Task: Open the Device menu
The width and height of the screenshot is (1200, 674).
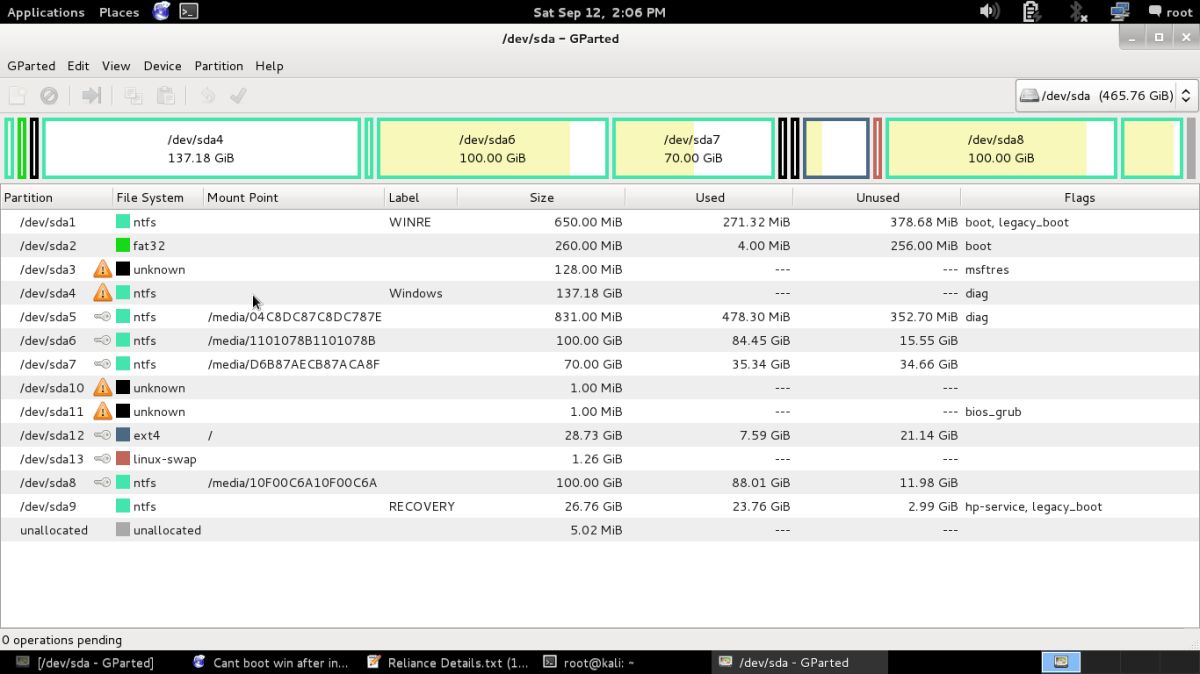Action: tap(162, 66)
